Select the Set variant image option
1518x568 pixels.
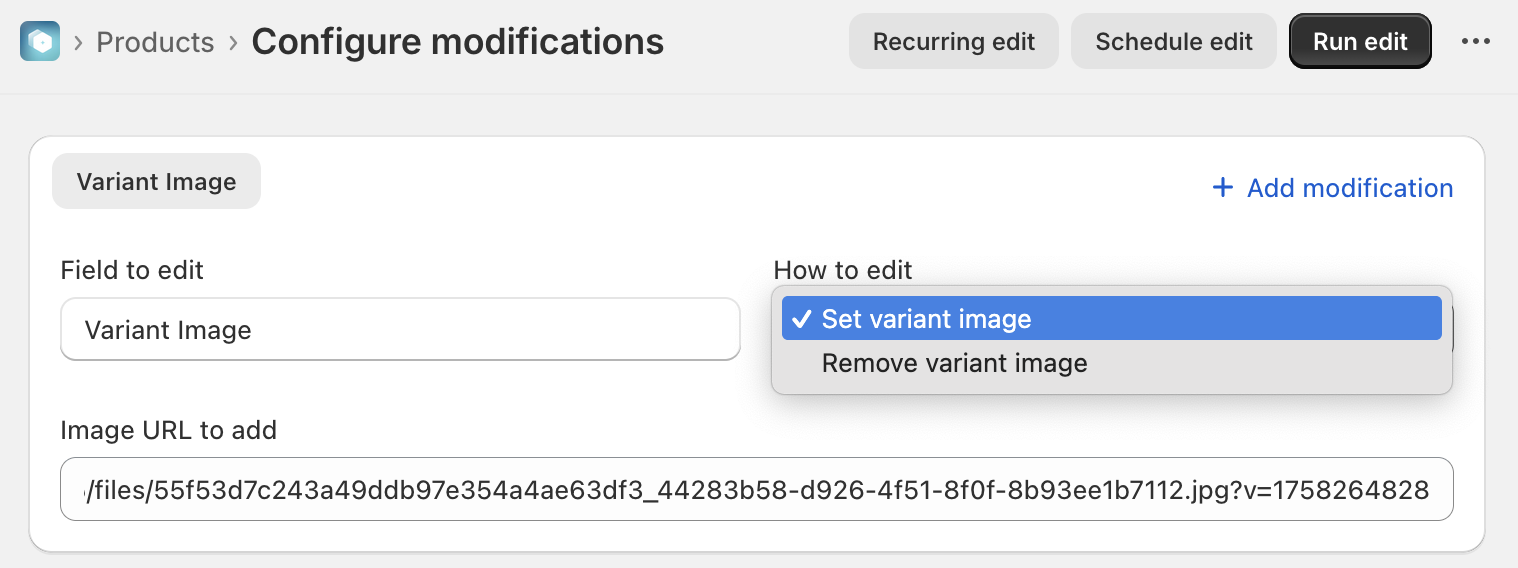click(926, 319)
